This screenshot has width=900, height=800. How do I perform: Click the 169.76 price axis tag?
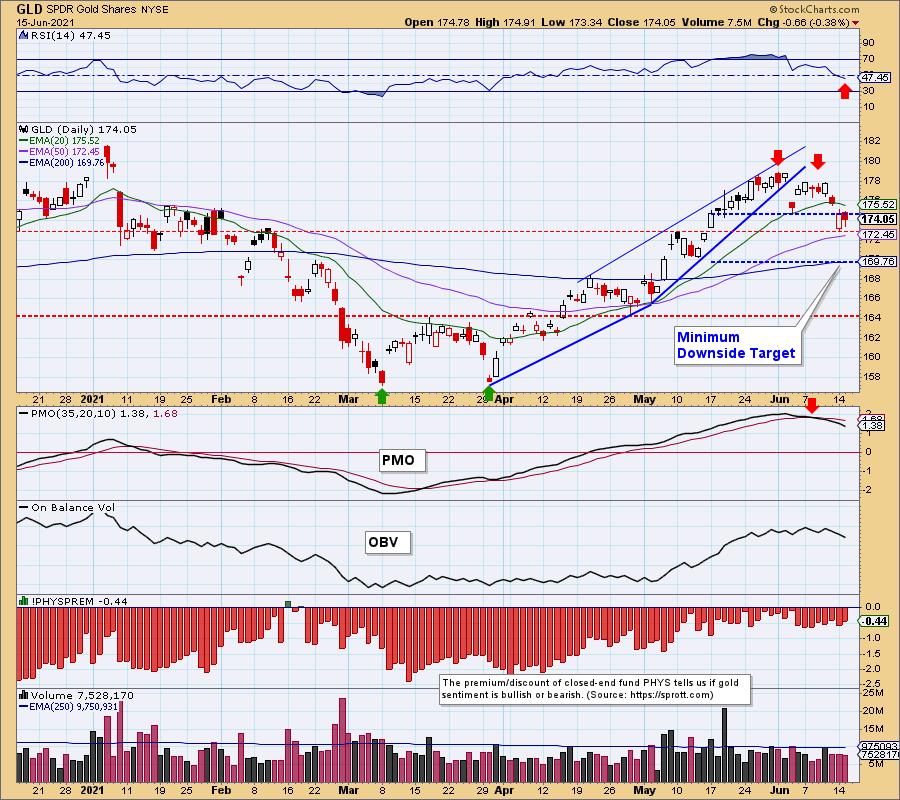coord(878,262)
